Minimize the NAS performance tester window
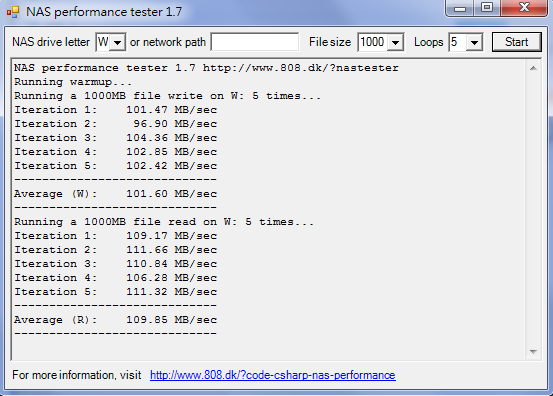Image resolution: width=553 pixels, height=396 pixels. point(460,8)
